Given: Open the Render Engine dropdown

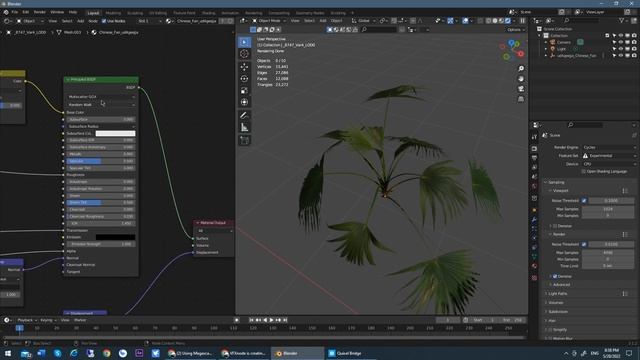Looking at the screenshot, I should pyautogui.click(x=609, y=147).
